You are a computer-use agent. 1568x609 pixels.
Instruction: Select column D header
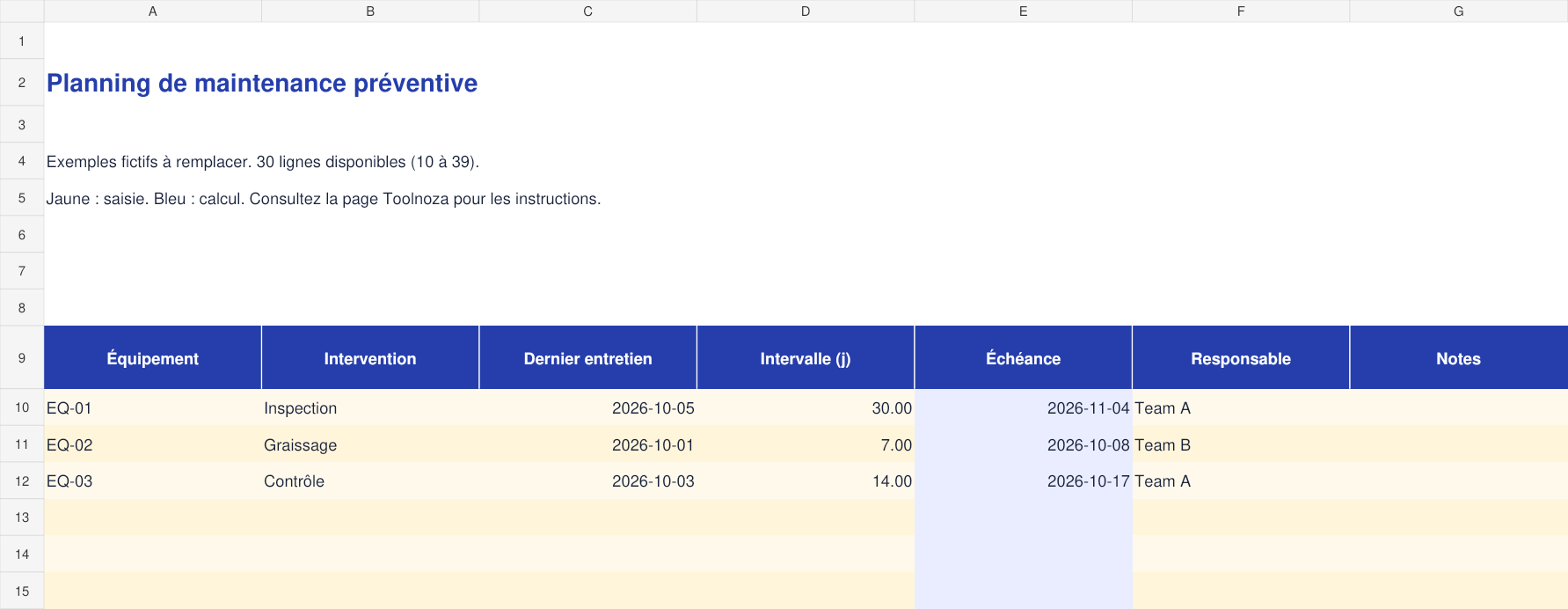coord(806,11)
